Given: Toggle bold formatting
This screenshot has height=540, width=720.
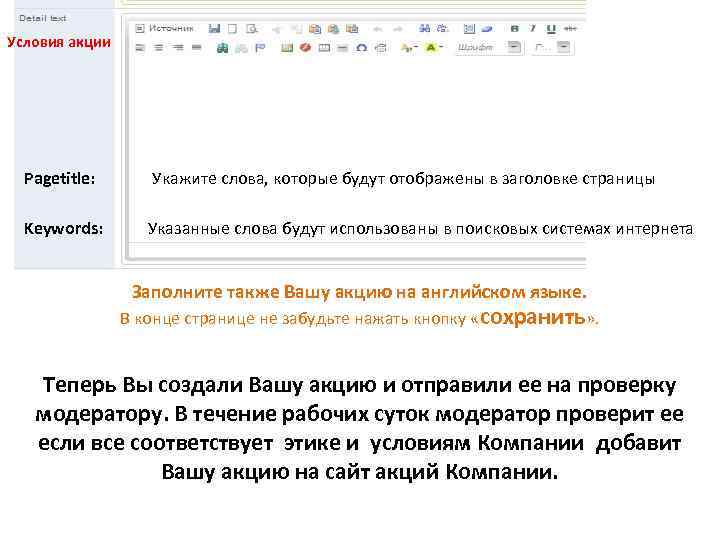Looking at the screenshot, I should 514,28.
